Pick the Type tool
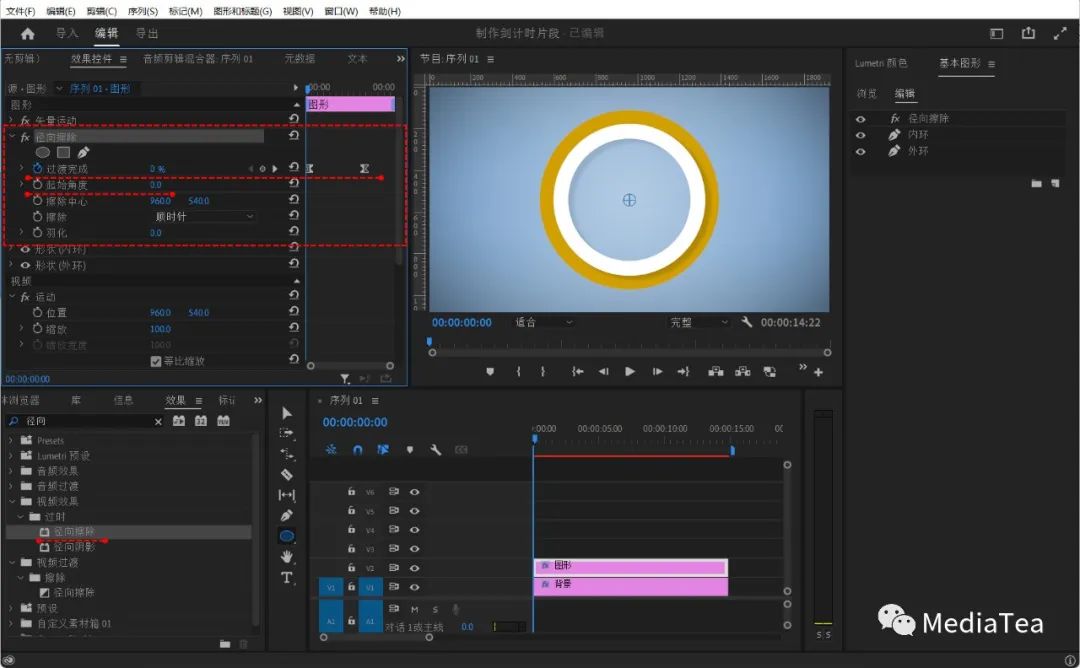 (x=287, y=577)
